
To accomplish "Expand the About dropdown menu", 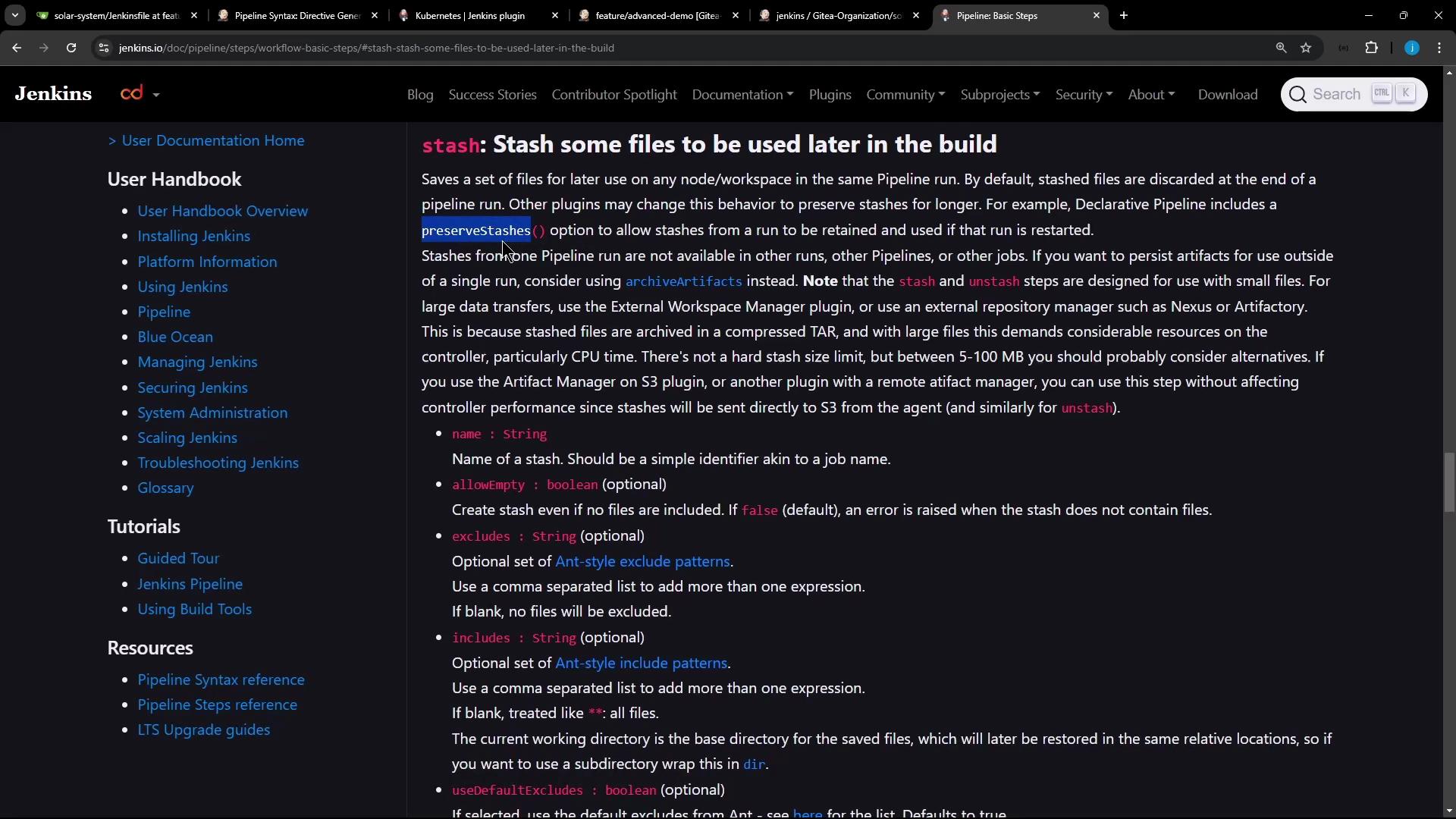I will (1151, 95).
